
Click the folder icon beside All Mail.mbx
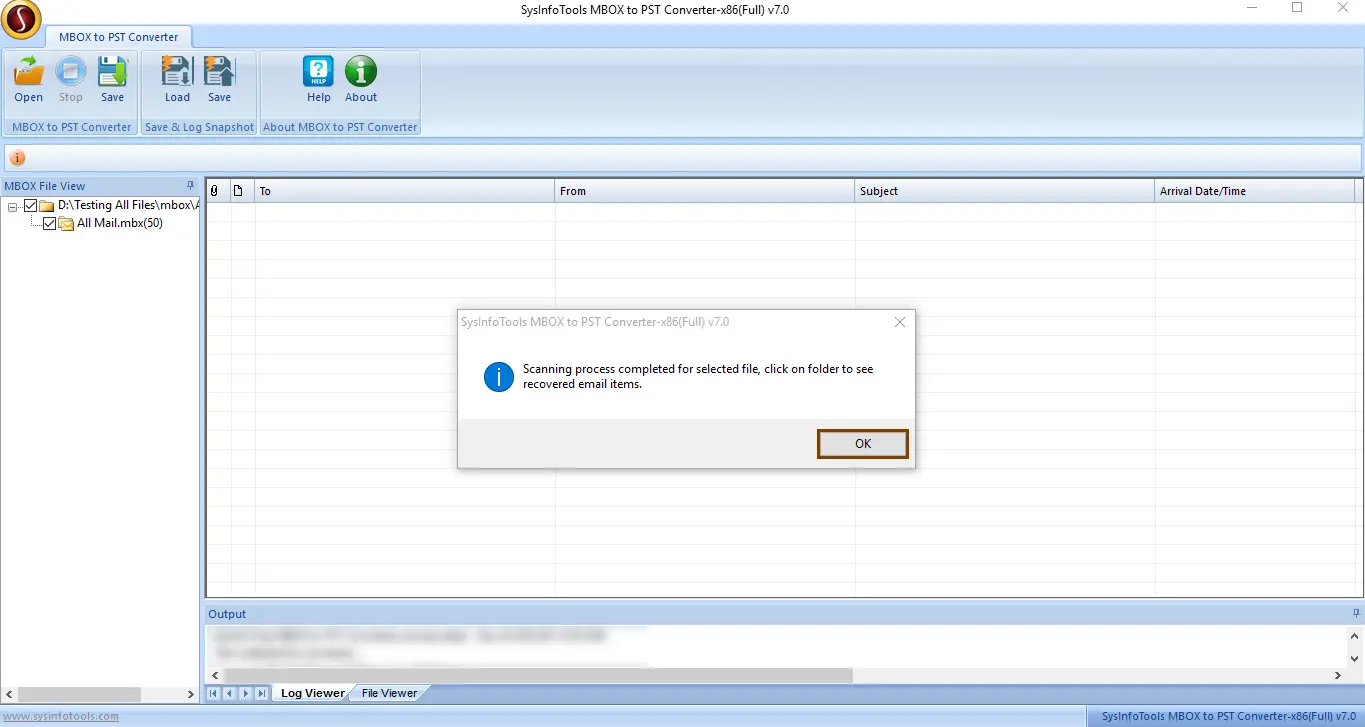coord(66,224)
